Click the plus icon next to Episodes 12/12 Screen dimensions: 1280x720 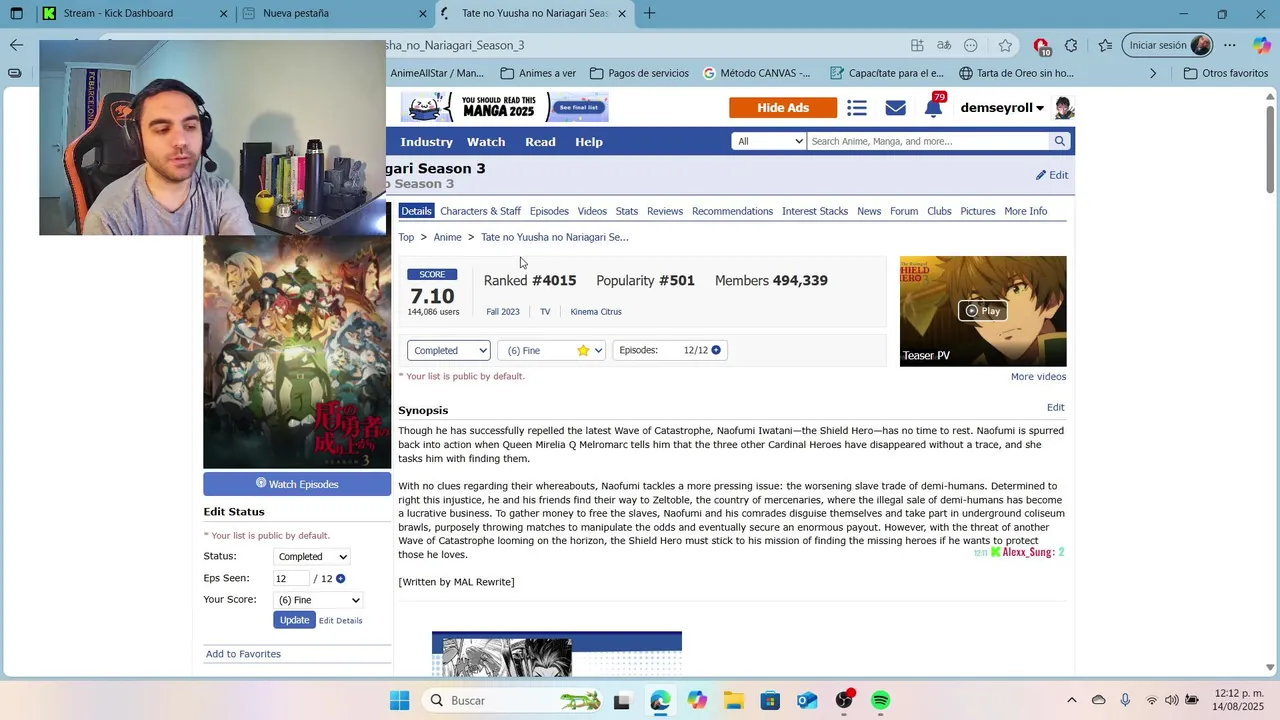(x=716, y=350)
